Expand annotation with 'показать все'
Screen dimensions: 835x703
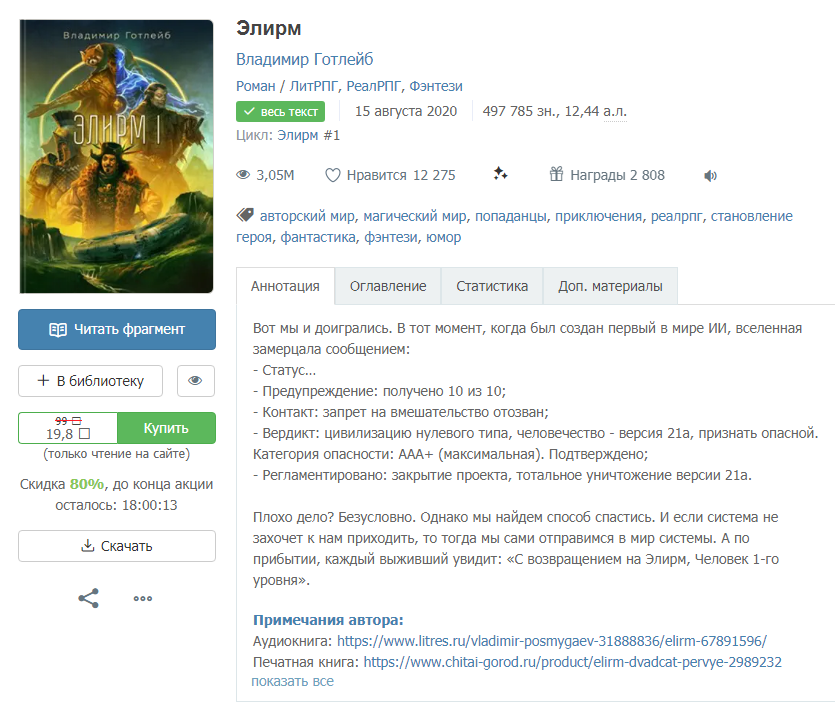[x=292, y=681]
